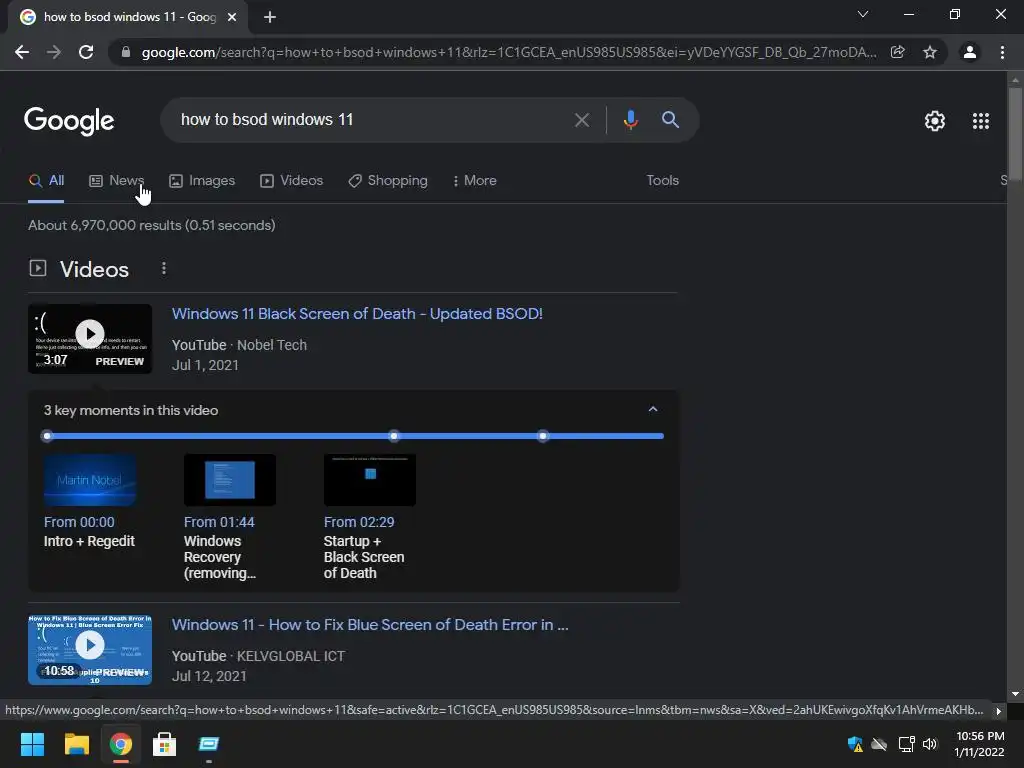Open Videos section three-dot options

pos(164,268)
